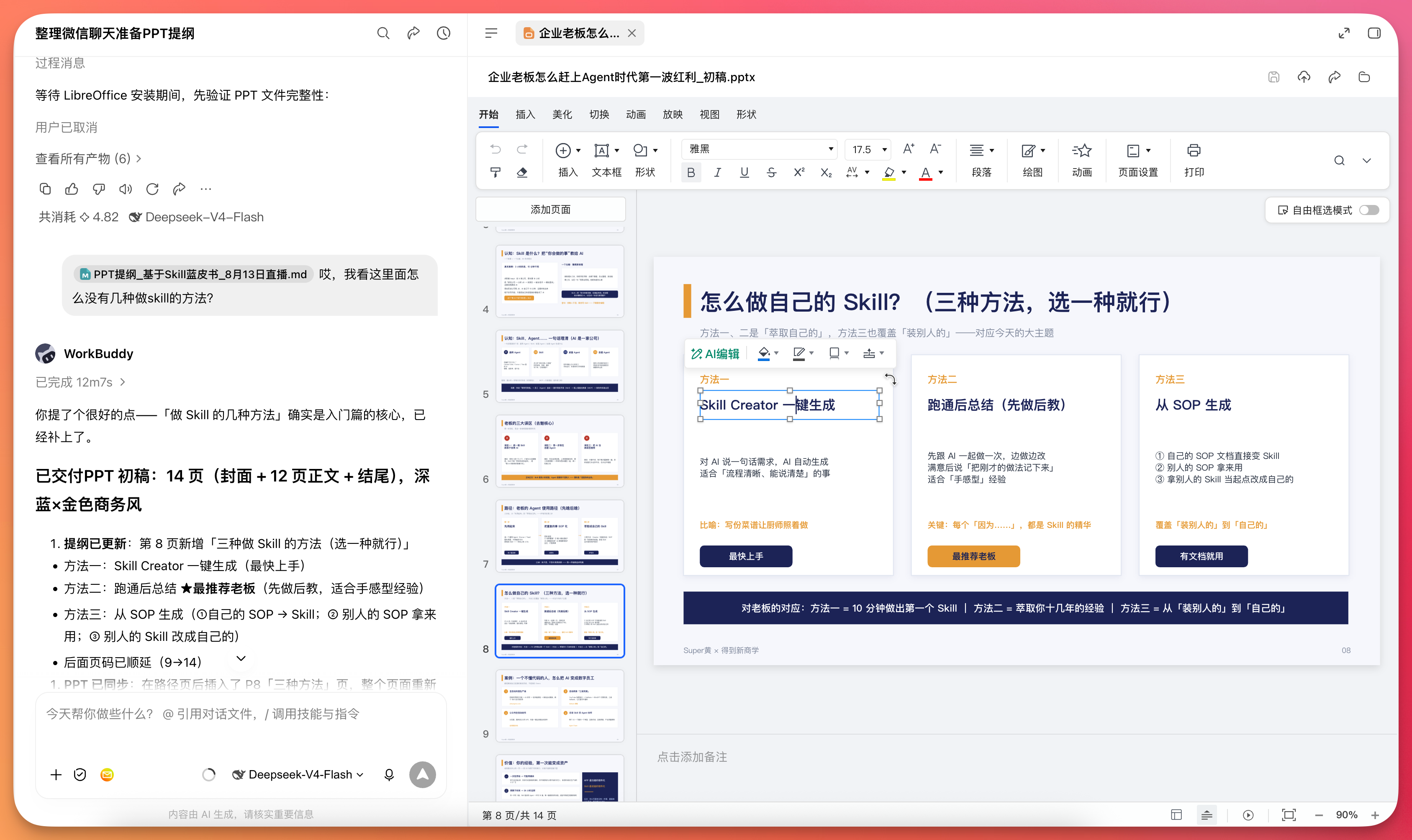Send message with arrow button
Screen dimensions: 1412x840
coord(422,774)
